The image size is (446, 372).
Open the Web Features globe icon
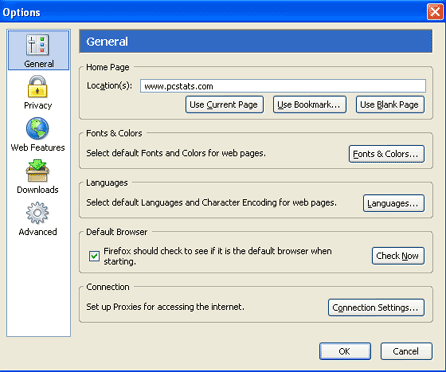pyautogui.click(x=37, y=128)
